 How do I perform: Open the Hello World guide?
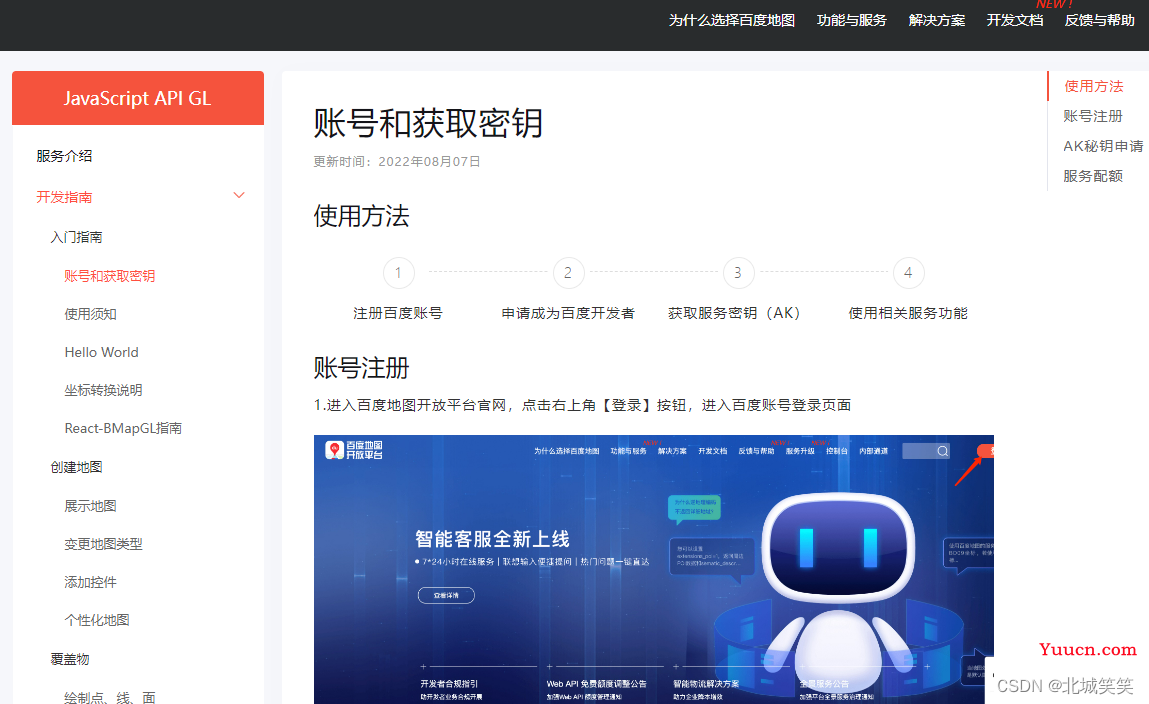tap(101, 352)
